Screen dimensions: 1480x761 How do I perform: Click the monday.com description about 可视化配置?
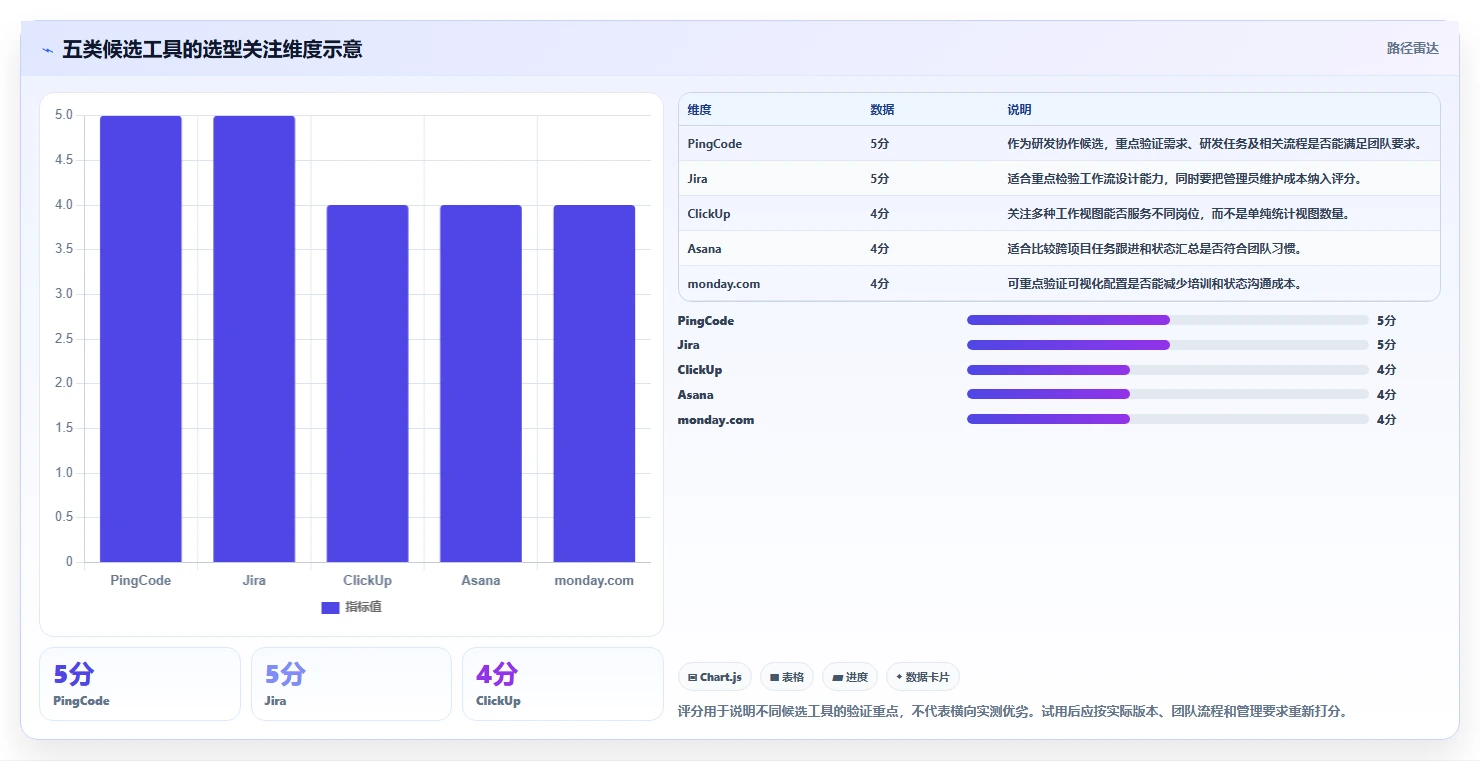(x=1155, y=284)
